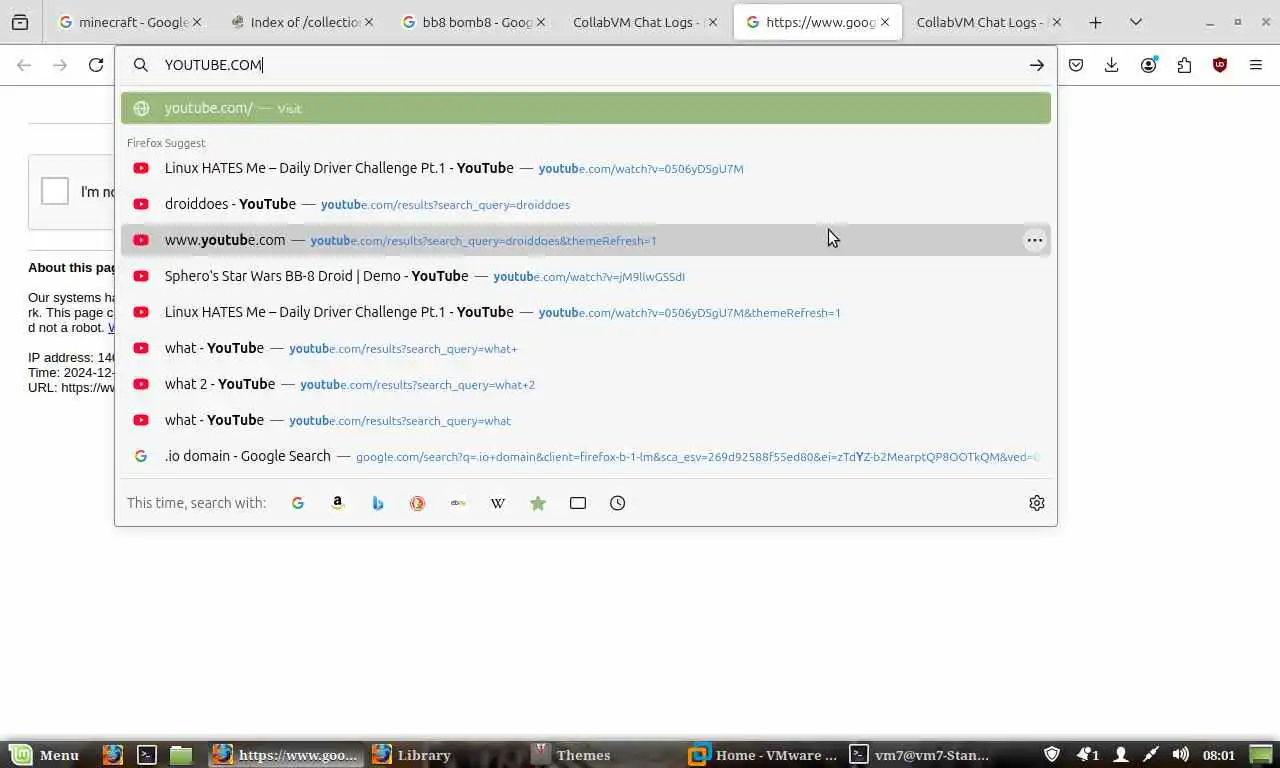The width and height of the screenshot is (1280, 768).
Task: Open a new tab with plus button
Action: [1096, 22]
